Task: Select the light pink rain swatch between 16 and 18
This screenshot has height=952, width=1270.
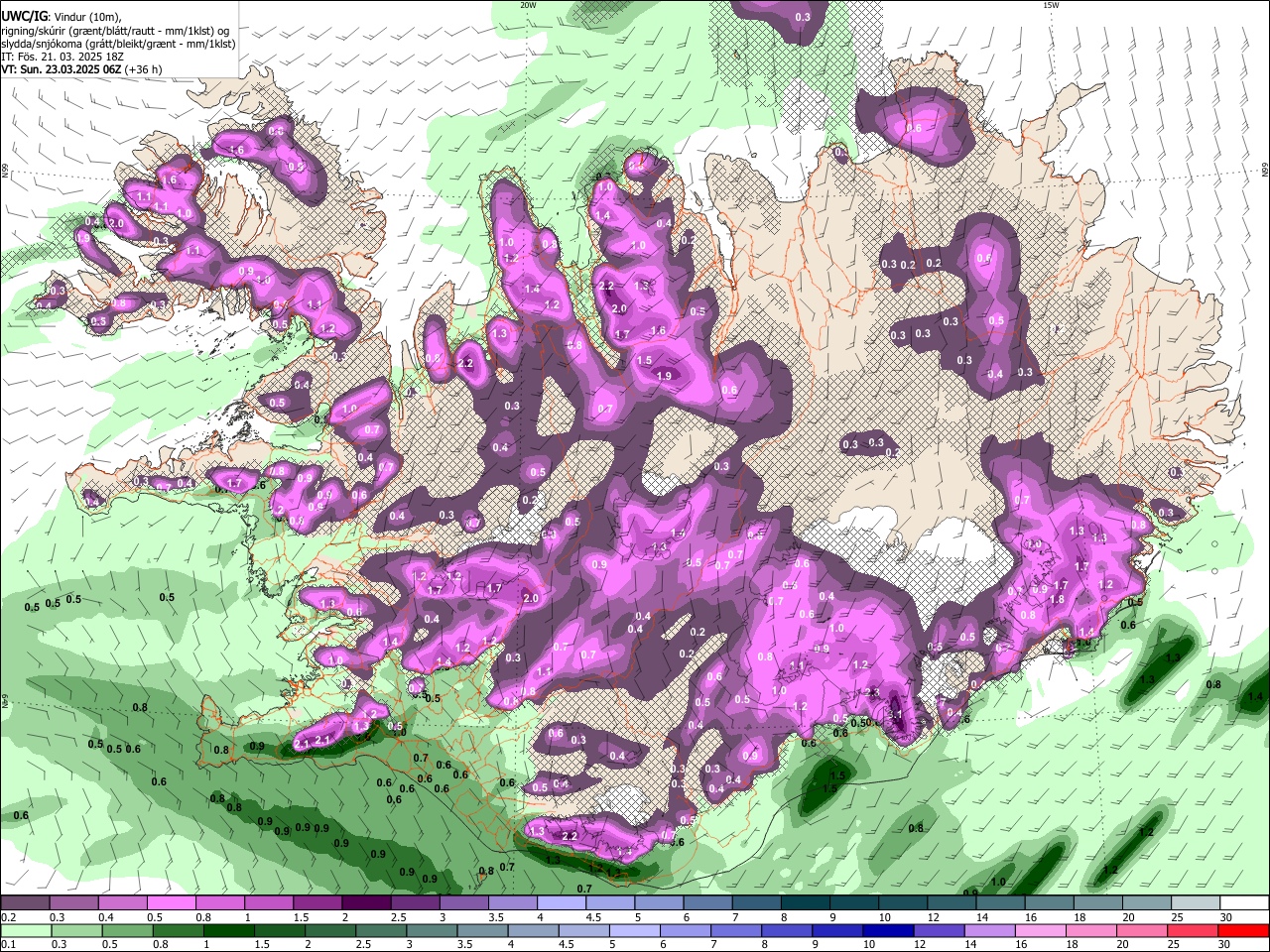Action: (x=1041, y=930)
